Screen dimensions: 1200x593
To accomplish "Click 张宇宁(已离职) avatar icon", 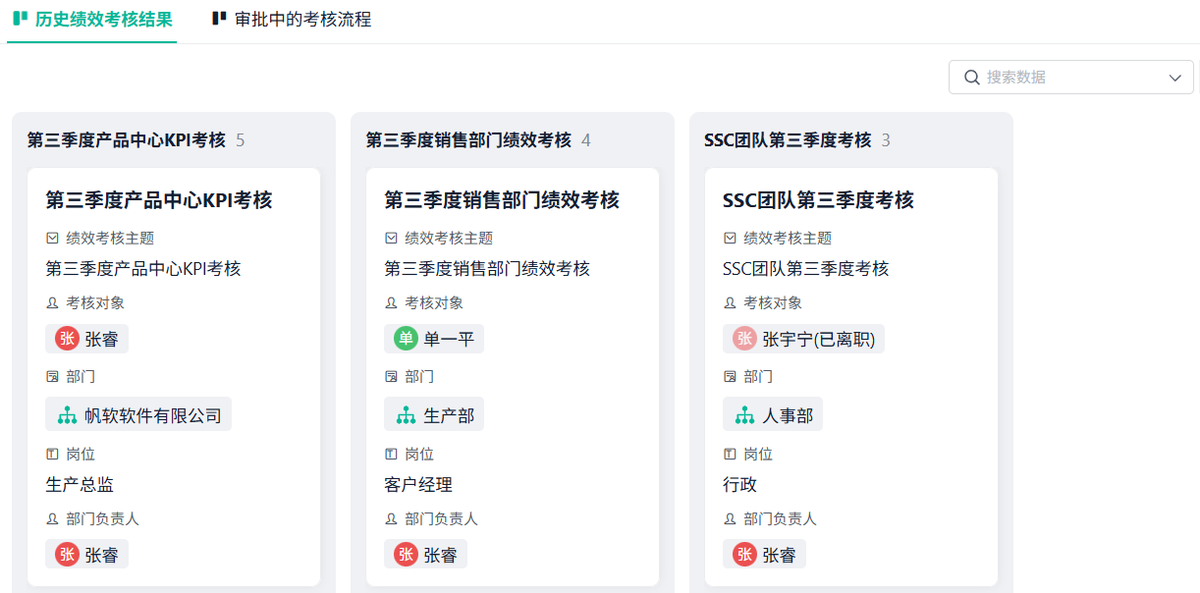I will pos(745,339).
